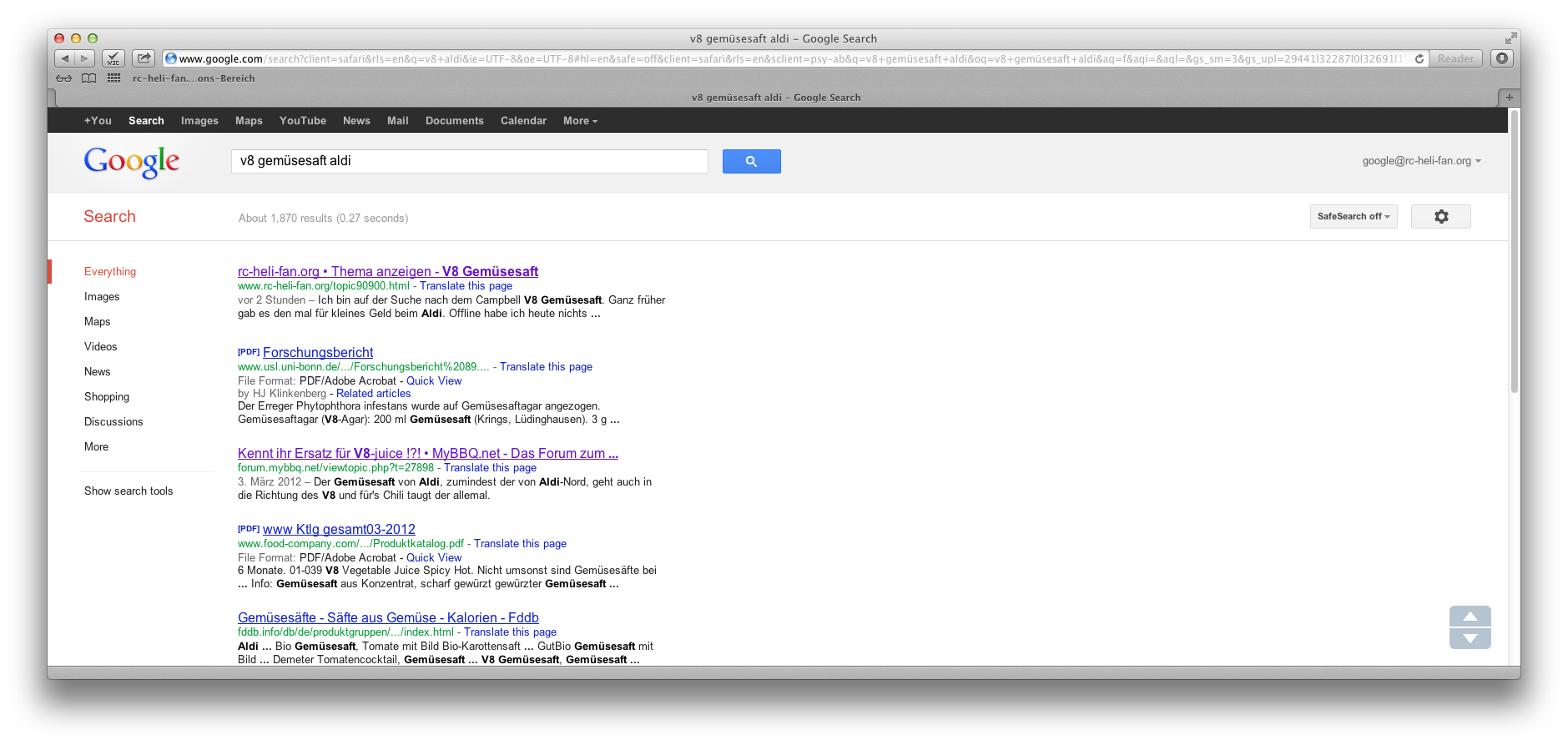Viewport: 1568px width, 745px height.
Task: Expand More in left search sidebar
Action: [96, 447]
